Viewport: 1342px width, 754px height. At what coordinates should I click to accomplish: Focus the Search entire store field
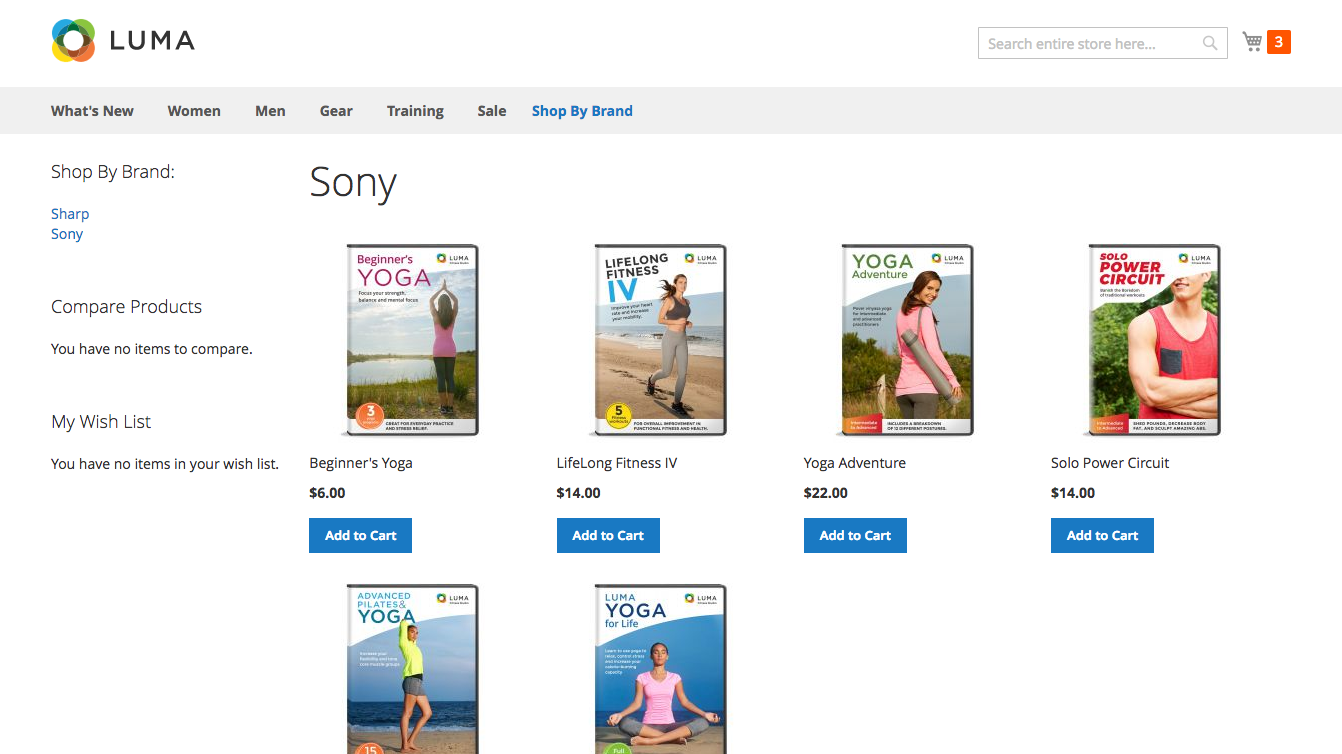tap(1102, 43)
